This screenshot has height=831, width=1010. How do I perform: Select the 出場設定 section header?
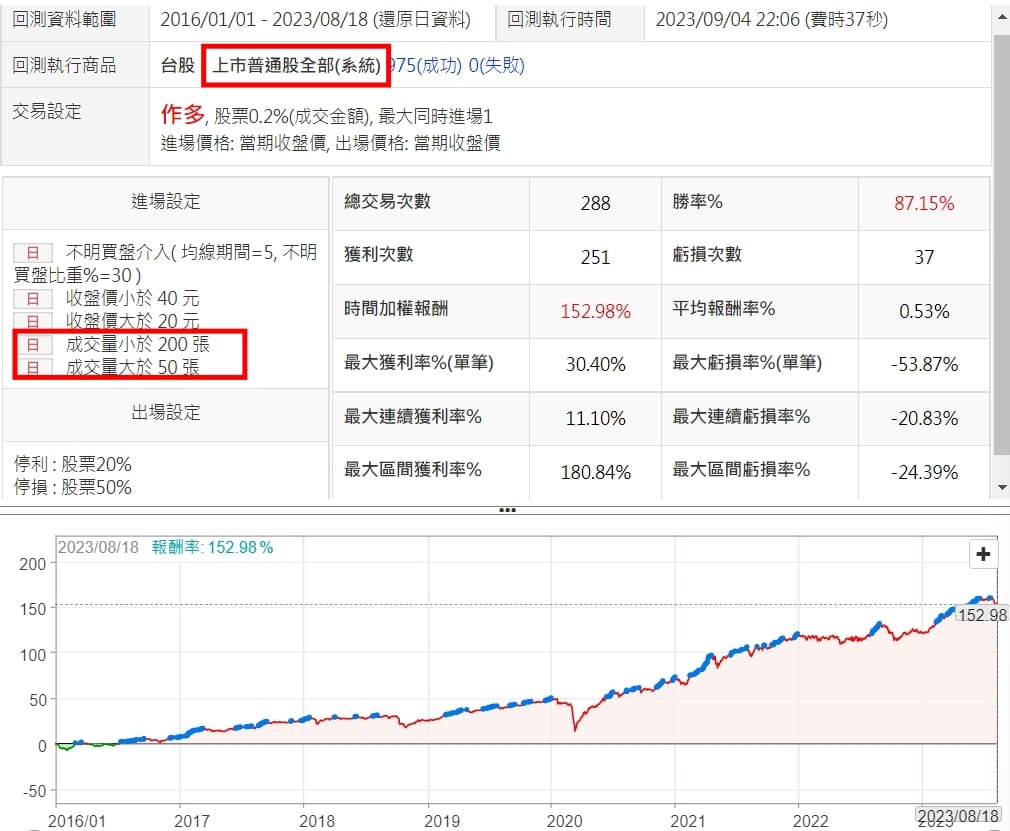coord(166,412)
